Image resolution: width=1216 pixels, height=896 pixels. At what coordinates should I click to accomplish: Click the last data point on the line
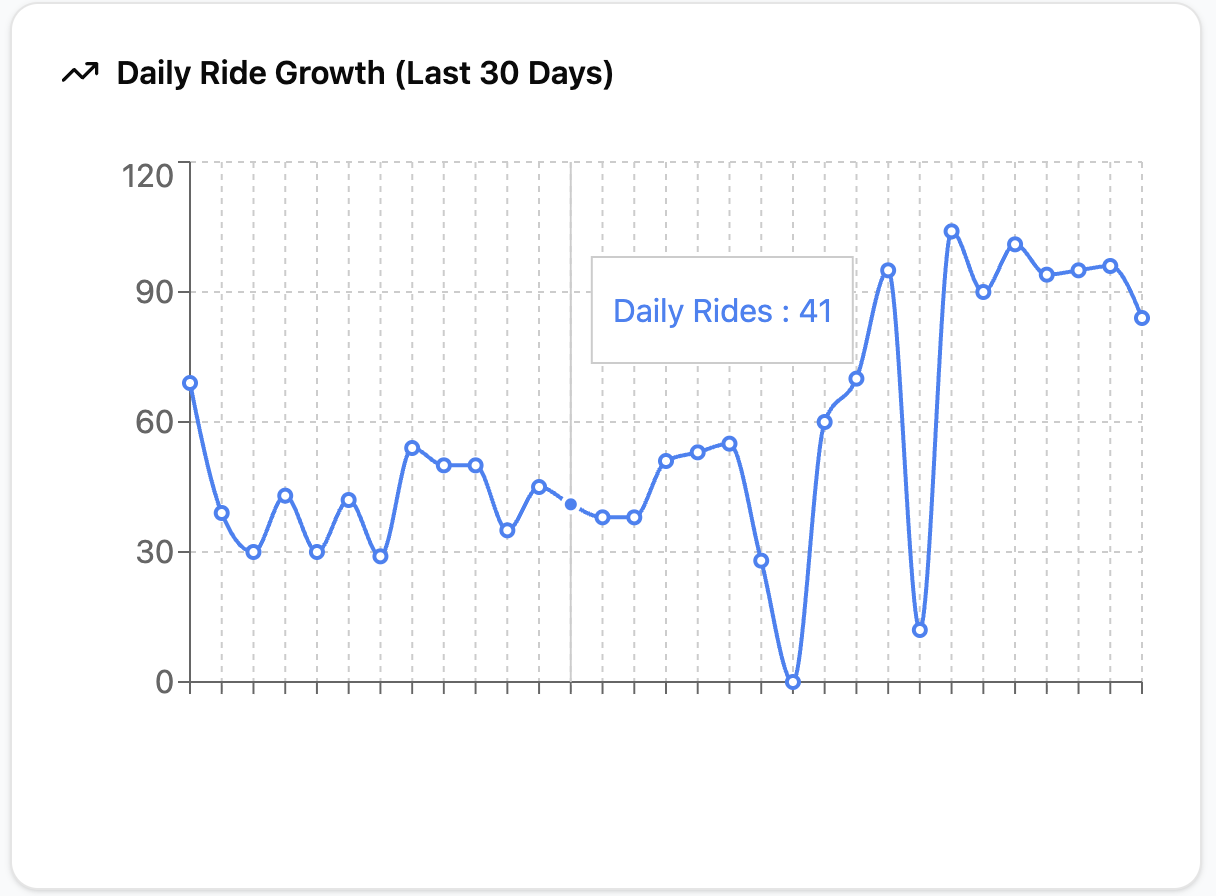[x=1142, y=318]
